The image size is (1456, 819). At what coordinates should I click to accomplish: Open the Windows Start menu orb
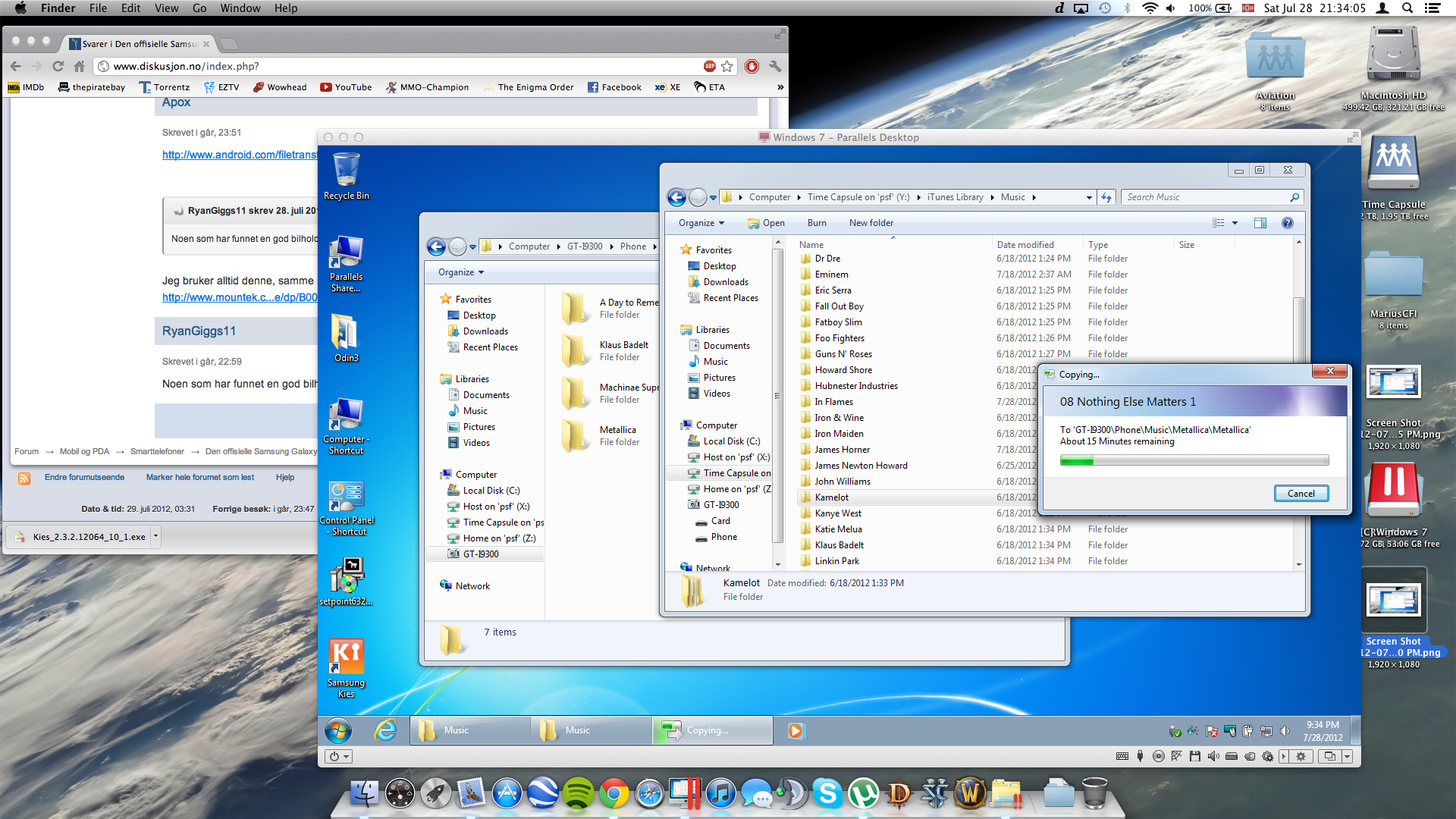[338, 731]
